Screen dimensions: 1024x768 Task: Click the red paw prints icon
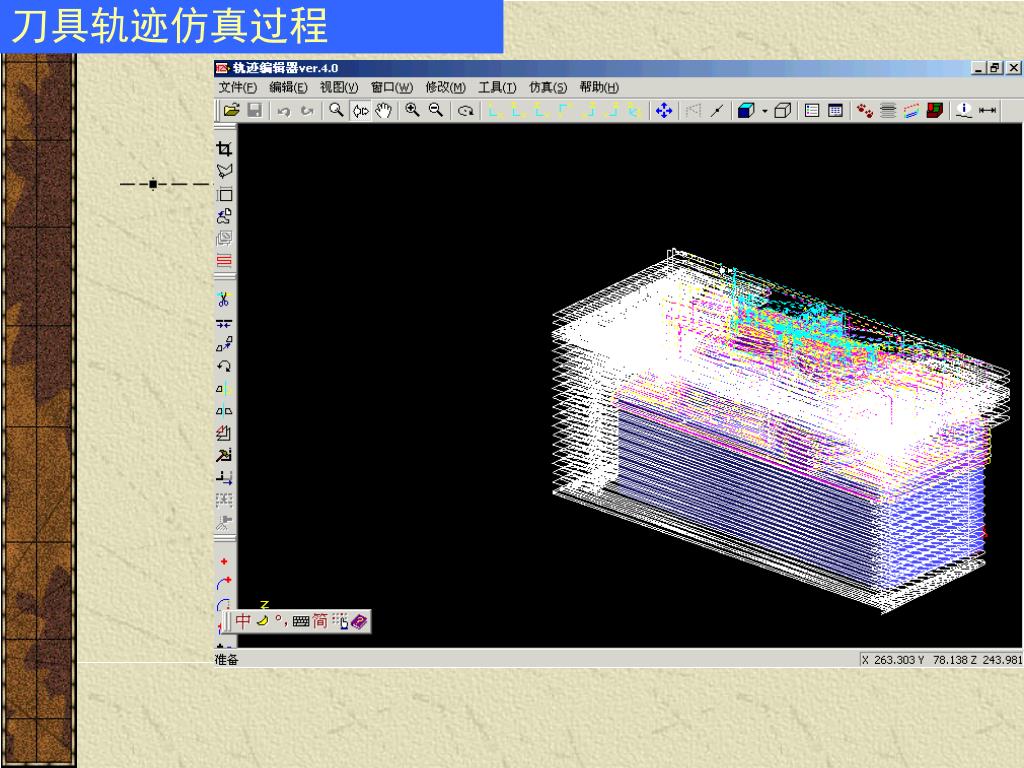click(865, 111)
